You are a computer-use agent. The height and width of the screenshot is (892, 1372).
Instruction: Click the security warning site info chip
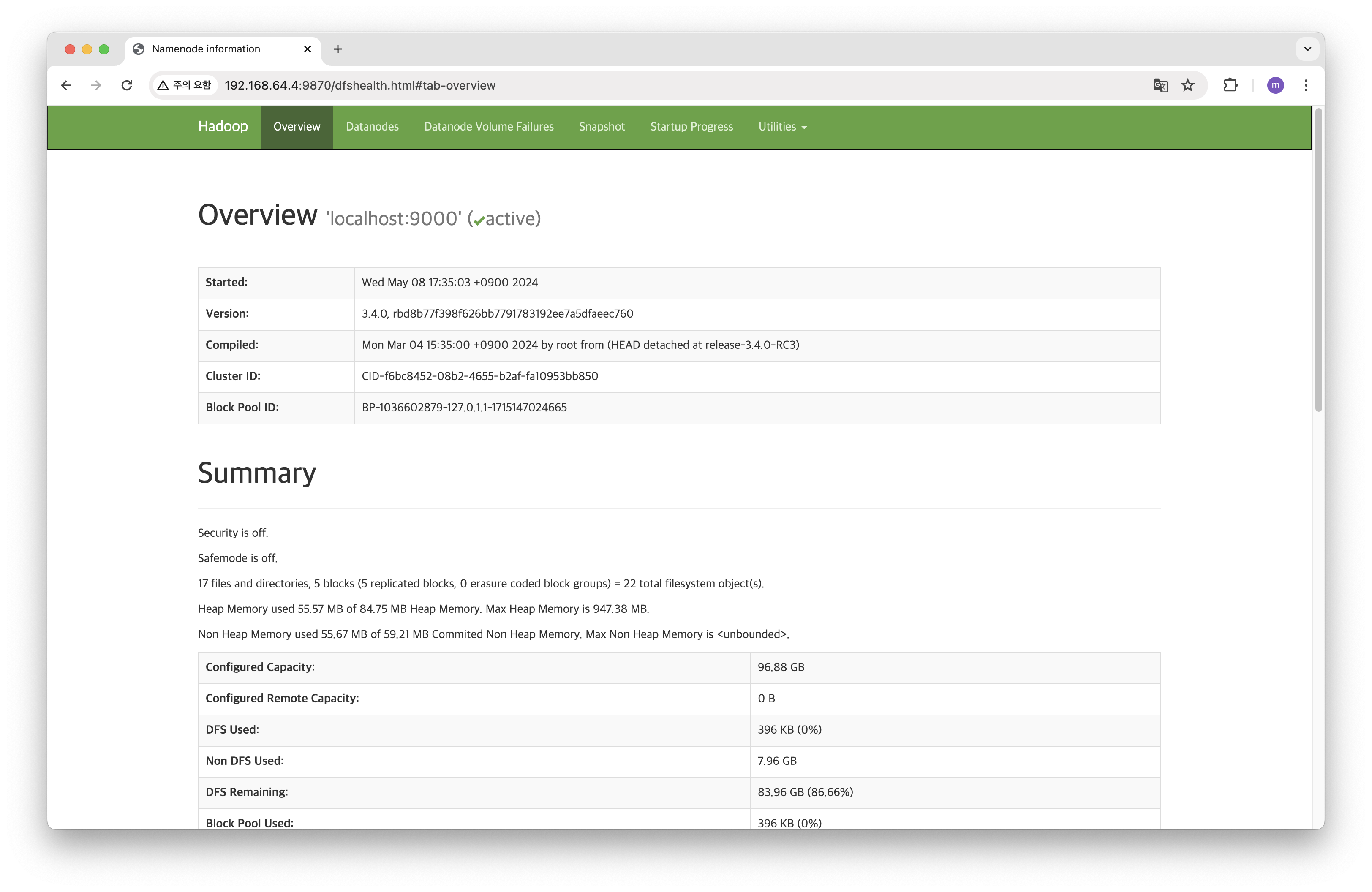tap(185, 85)
